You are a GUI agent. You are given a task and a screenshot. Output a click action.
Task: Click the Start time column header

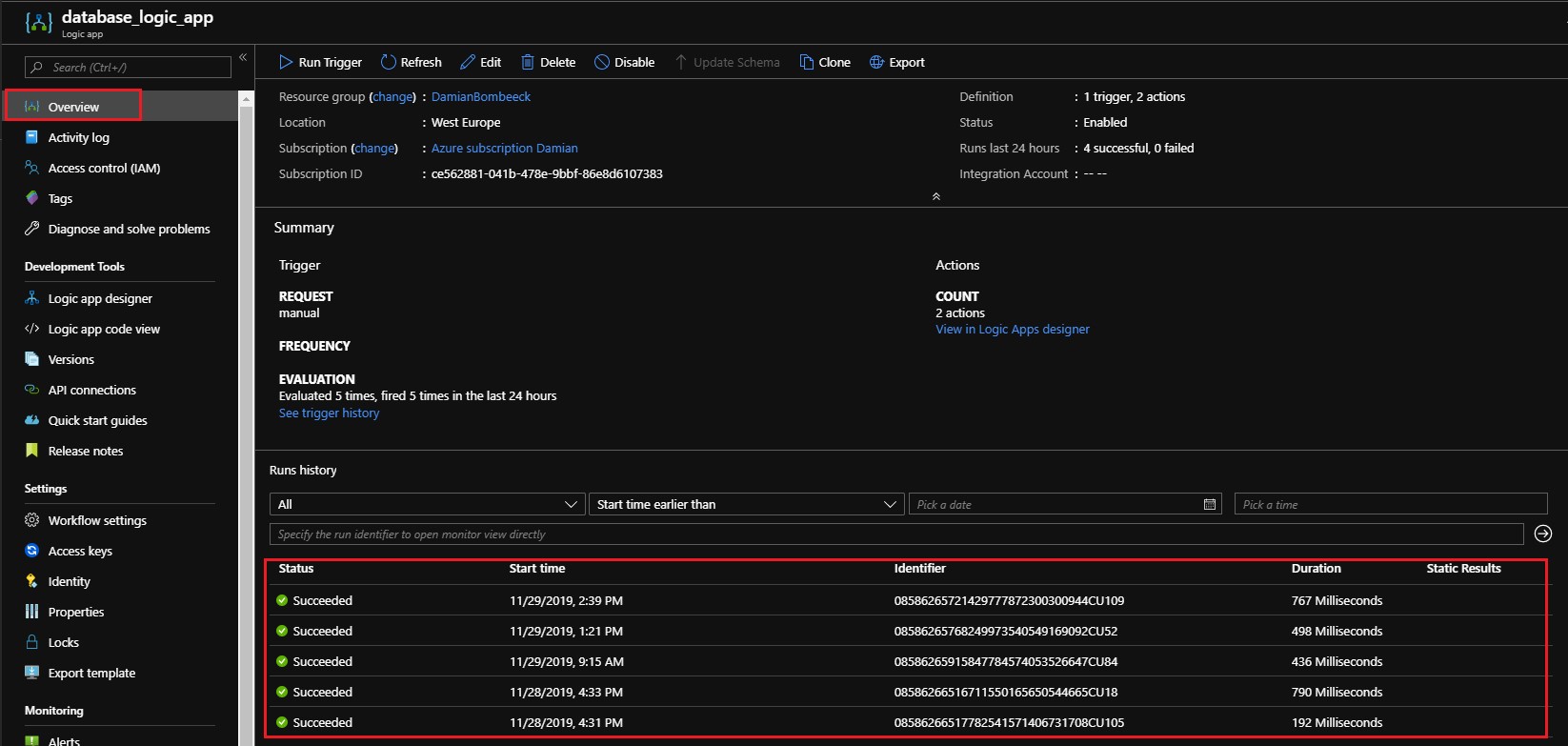[x=537, y=568]
